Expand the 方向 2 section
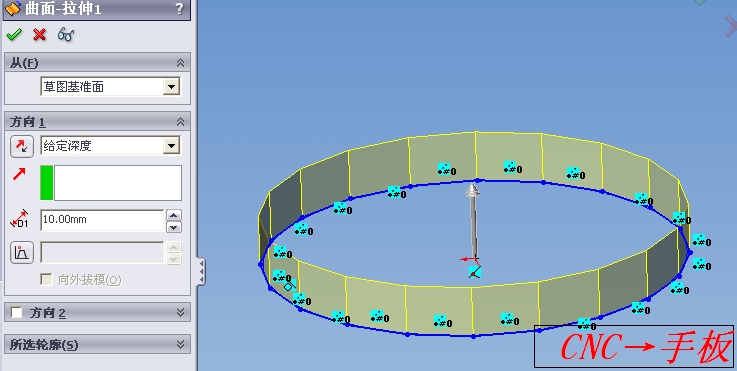Image resolution: width=737 pixels, height=371 pixels. point(180,313)
